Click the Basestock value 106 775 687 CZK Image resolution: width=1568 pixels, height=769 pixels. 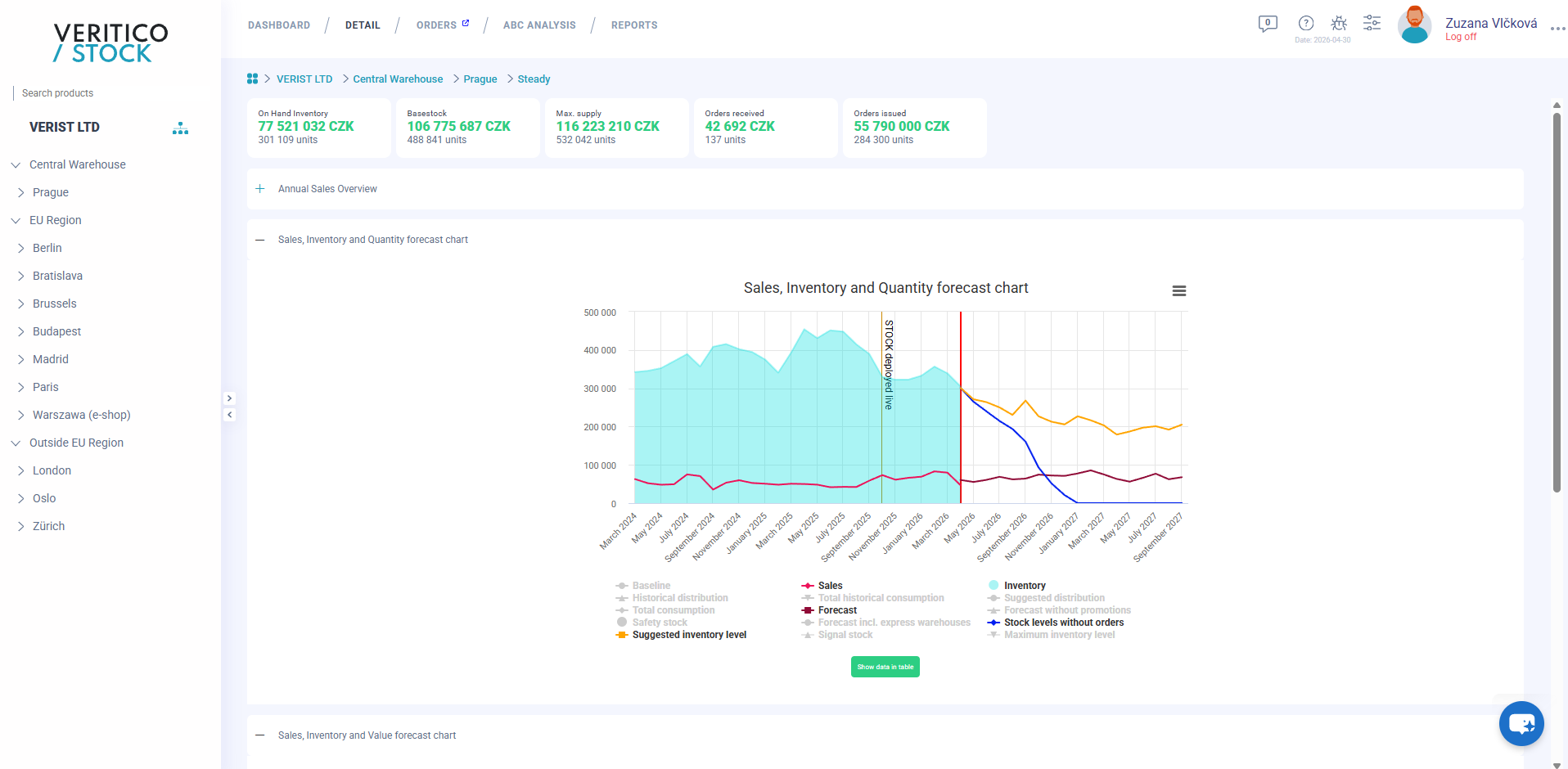(x=459, y=126)
